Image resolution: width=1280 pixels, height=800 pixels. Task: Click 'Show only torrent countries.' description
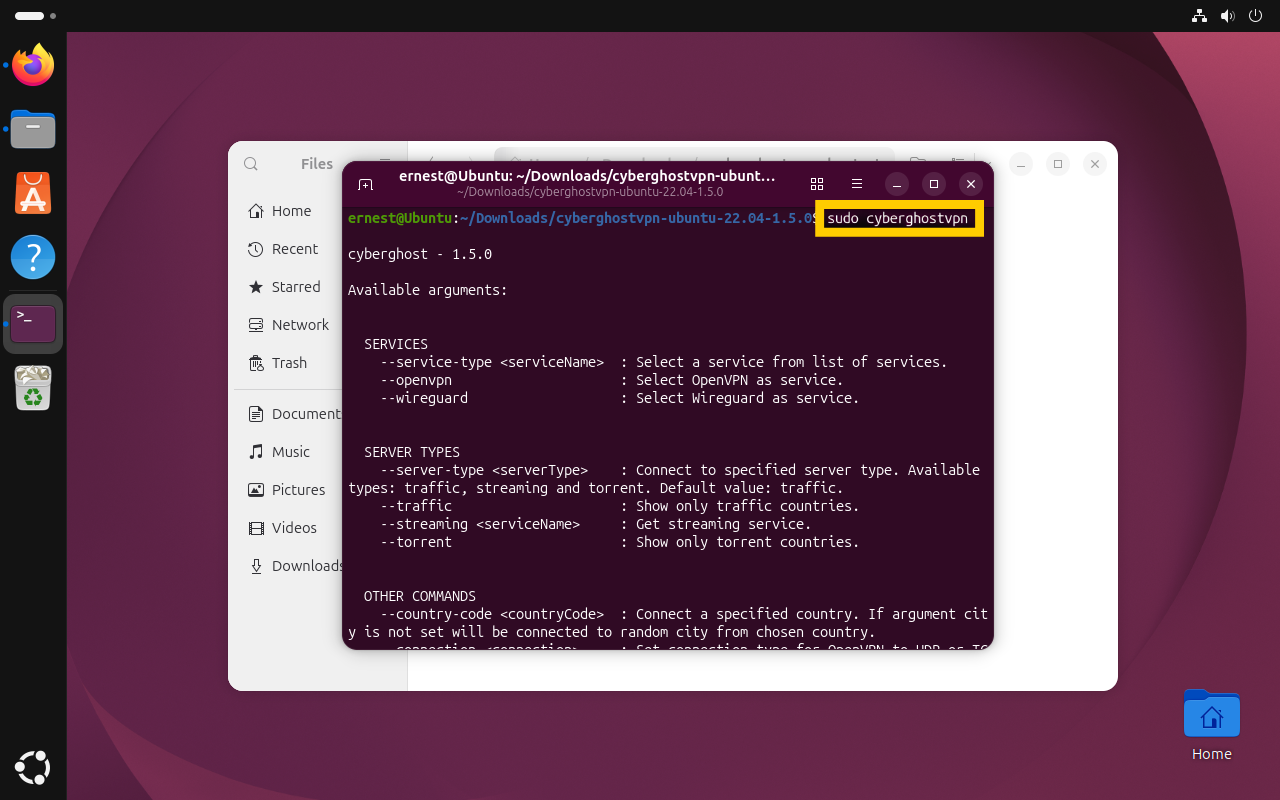(x=748, y=542)
